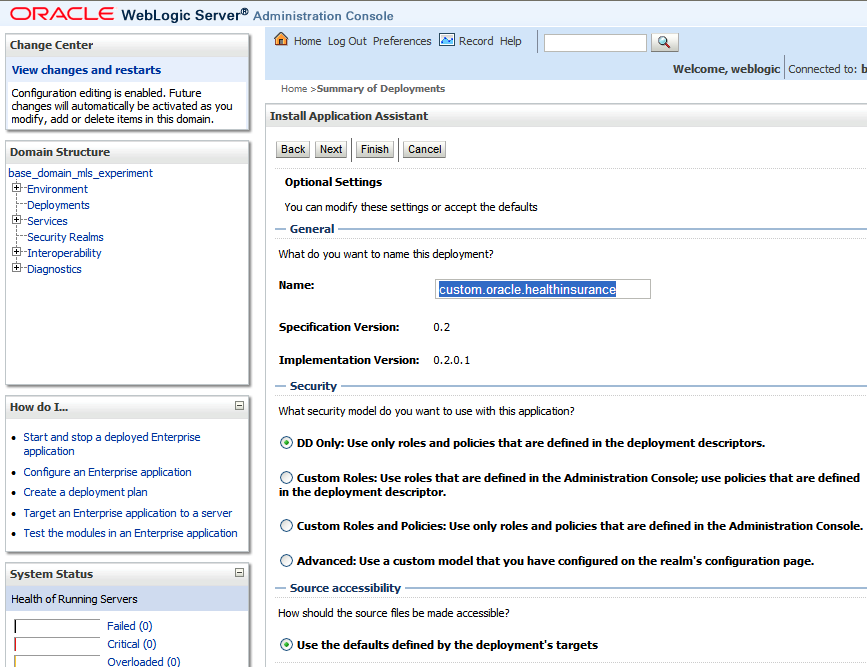This screenshot has height=667, width=867.
Task: Open Diagnostics tree item
Action: pos(54,269)
